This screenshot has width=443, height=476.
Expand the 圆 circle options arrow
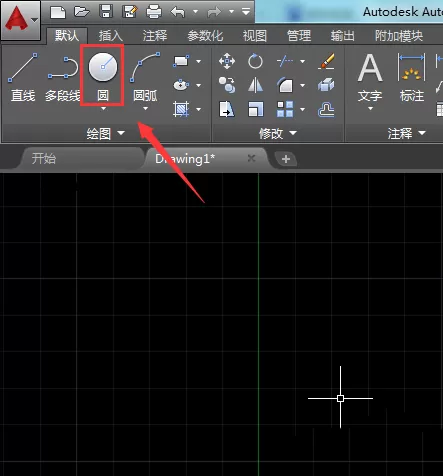tap(103, 109)
